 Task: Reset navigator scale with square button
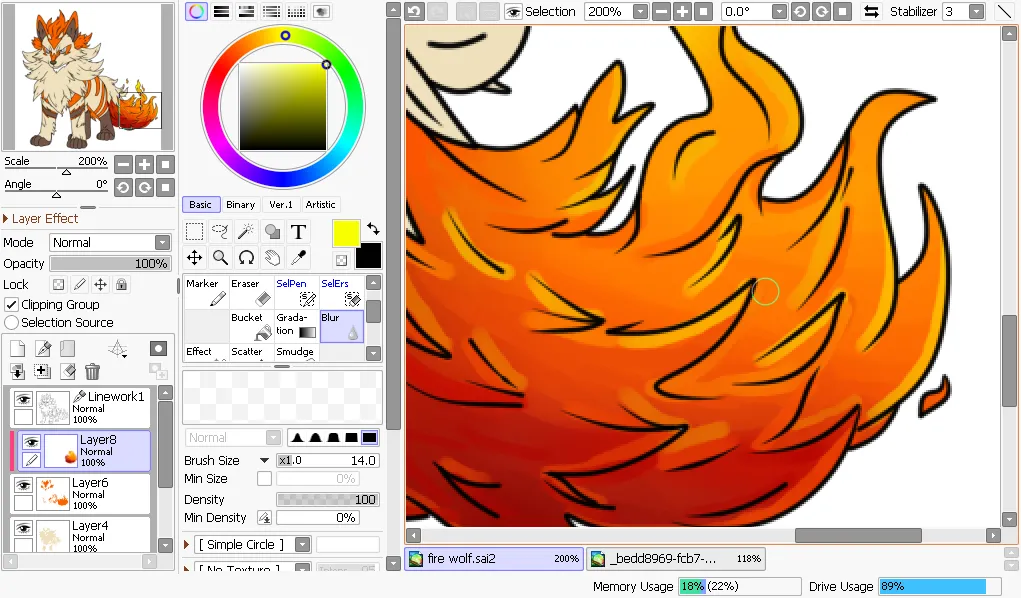[165, 165]
